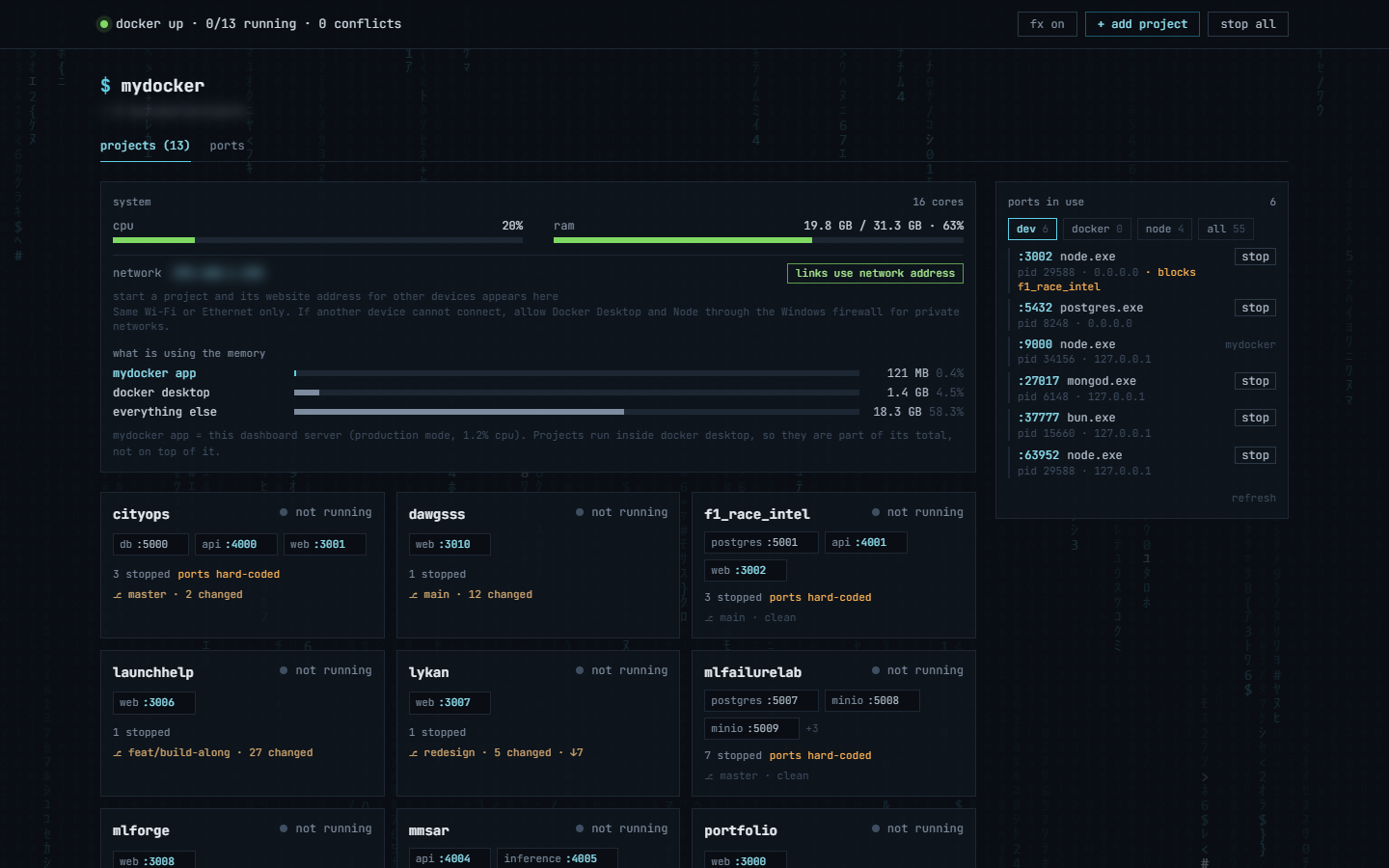Click the ram usage progress bar
This screenshot has height=868, width=1389.
tap(758, 240)
